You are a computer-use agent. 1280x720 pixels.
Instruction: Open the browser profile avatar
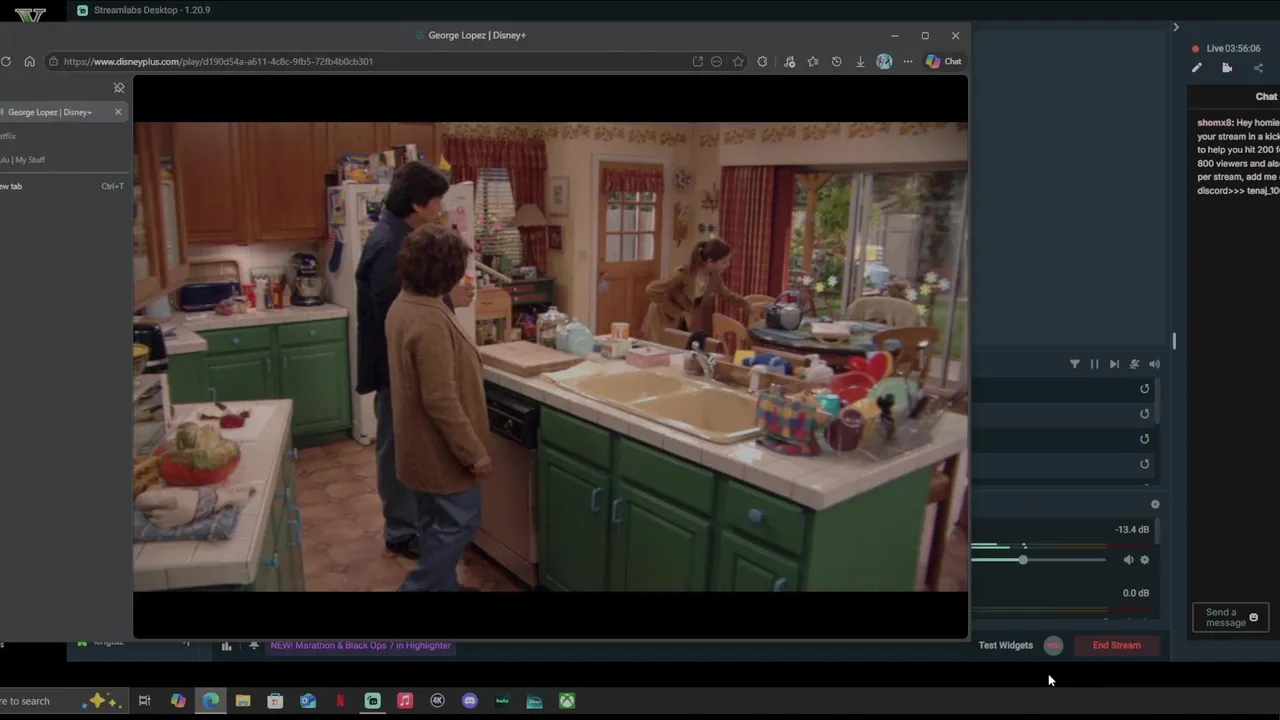[x=884, y=61]
